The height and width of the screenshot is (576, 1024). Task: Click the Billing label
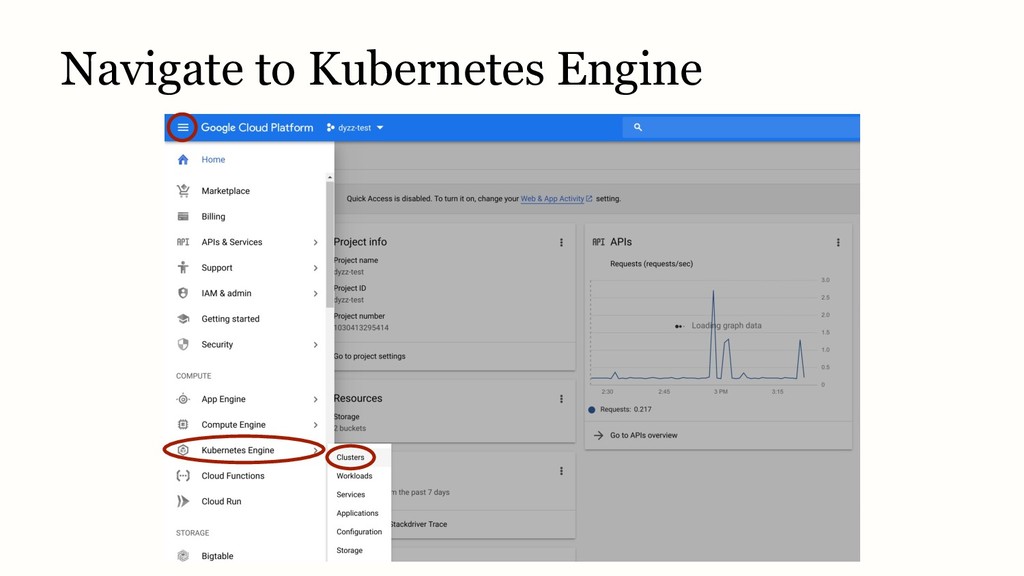point(213,216)
